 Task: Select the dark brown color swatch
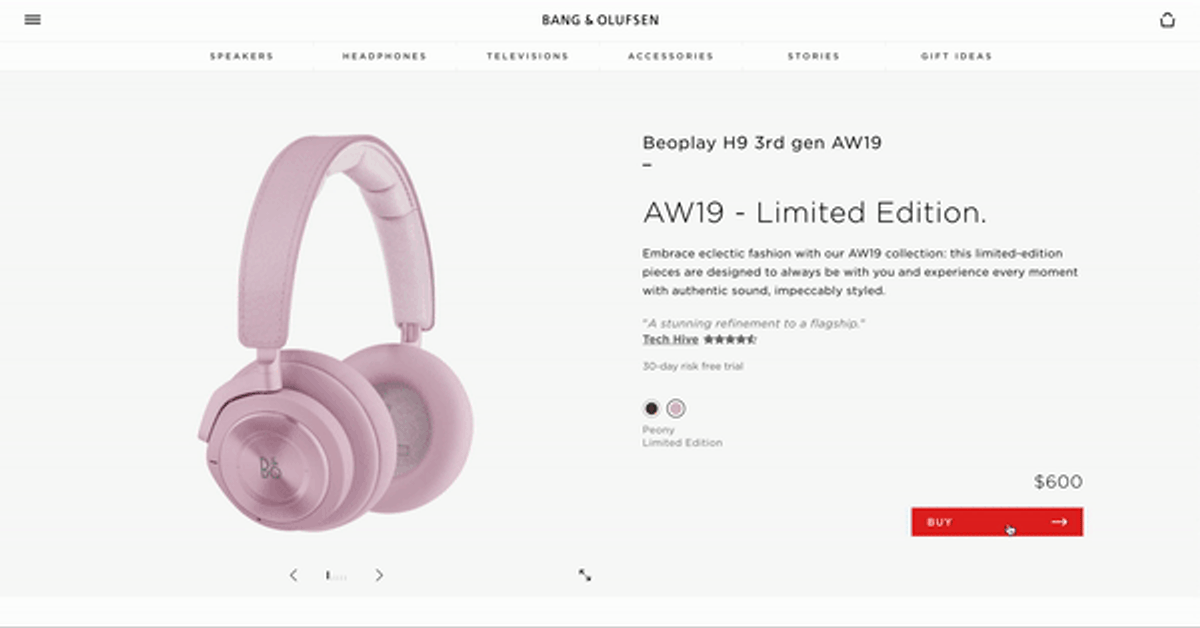click(652, 408)
